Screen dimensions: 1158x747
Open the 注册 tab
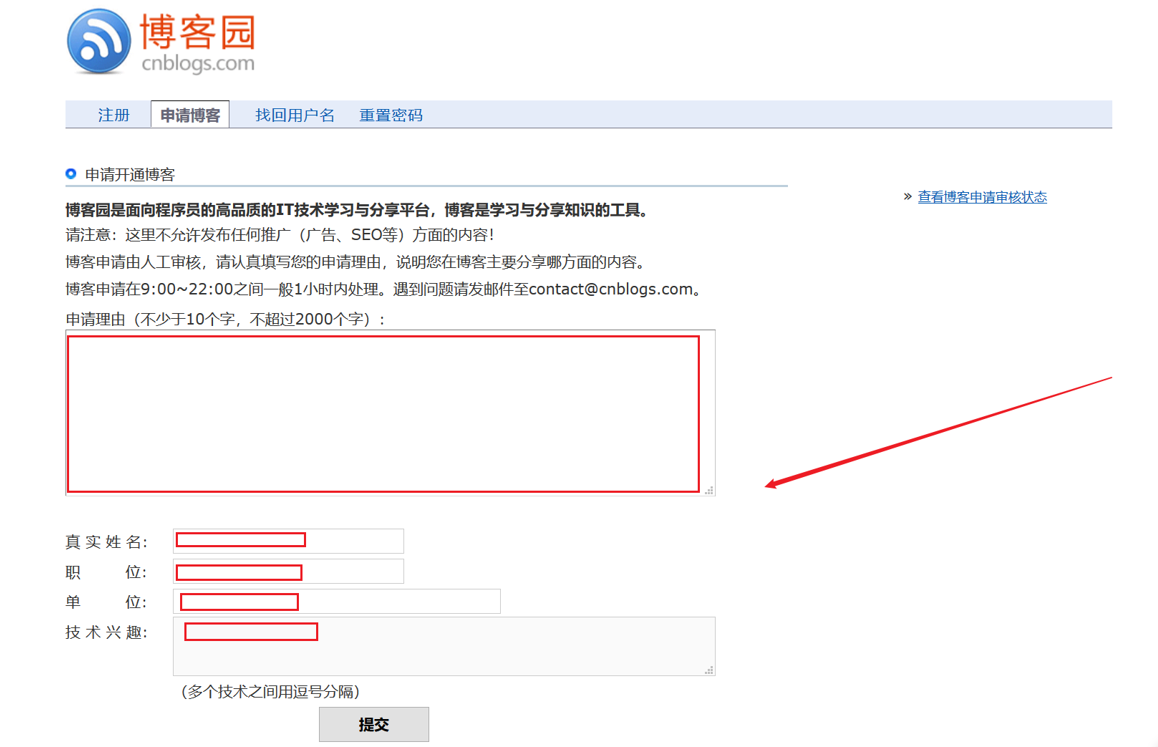click(x=114, y=115)
